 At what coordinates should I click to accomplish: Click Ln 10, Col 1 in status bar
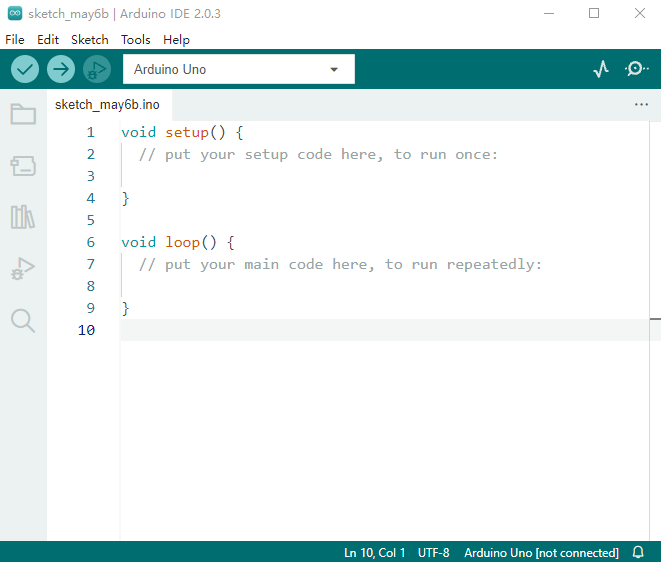pos(374,552)
